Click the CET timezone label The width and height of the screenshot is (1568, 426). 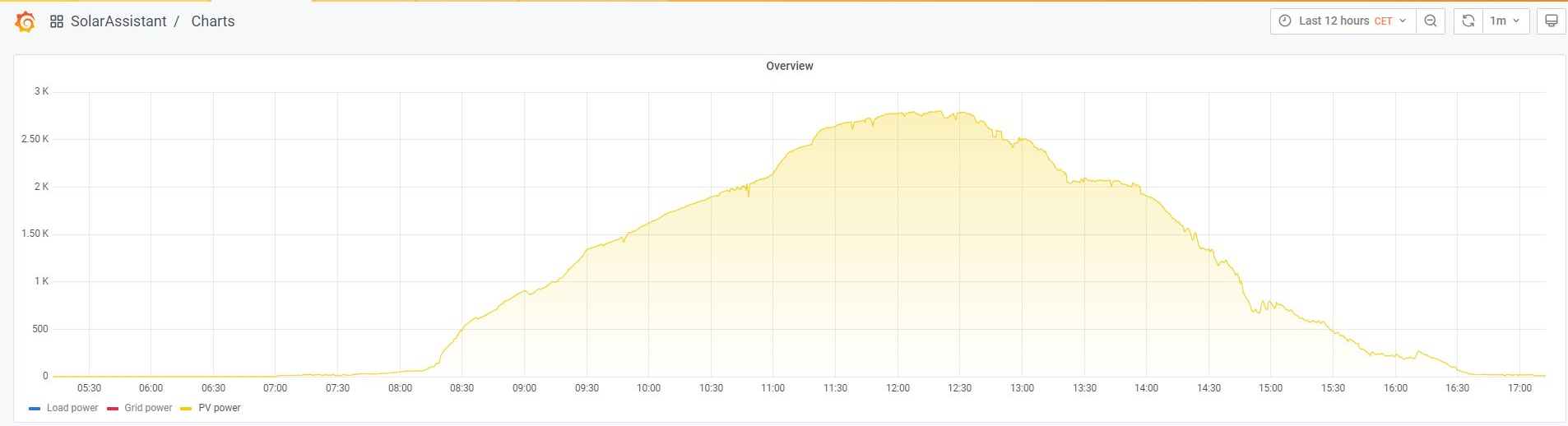pyautogui.click(x=1384, y=21)
